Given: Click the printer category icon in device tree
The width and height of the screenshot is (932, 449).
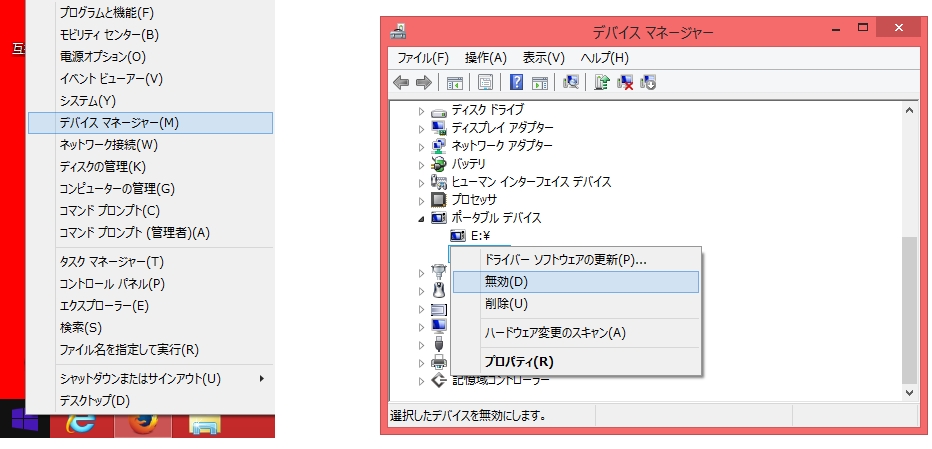Looking at the screenshot, I should 439,362.
